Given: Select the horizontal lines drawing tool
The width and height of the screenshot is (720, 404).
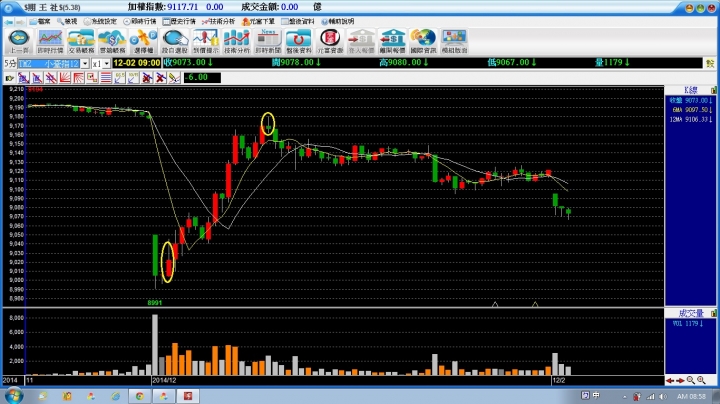Looking at the screenshot, I should 106,78.
